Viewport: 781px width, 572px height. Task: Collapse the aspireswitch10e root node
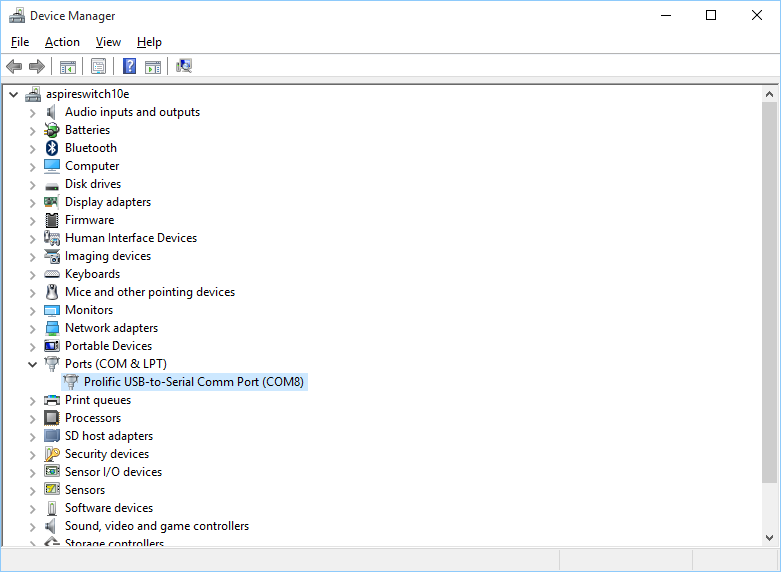pyautogui.click(x=13, y=94)
